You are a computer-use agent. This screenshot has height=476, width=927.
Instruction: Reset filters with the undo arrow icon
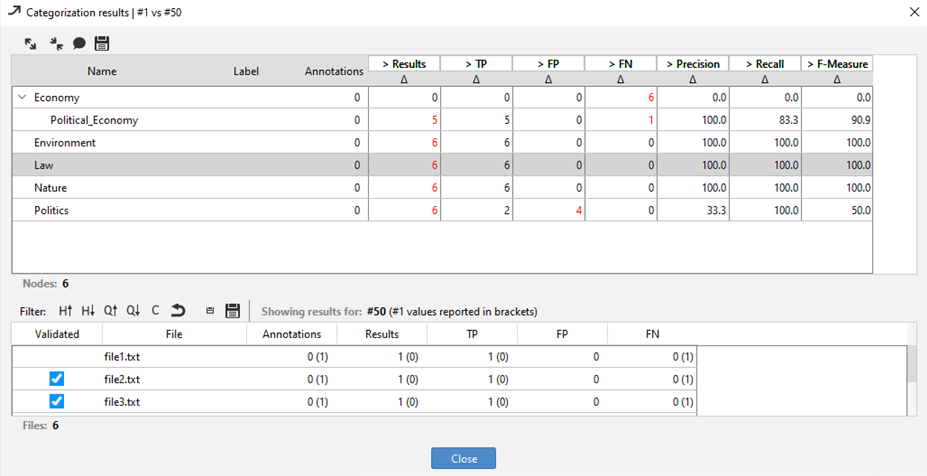coord(178,310)
